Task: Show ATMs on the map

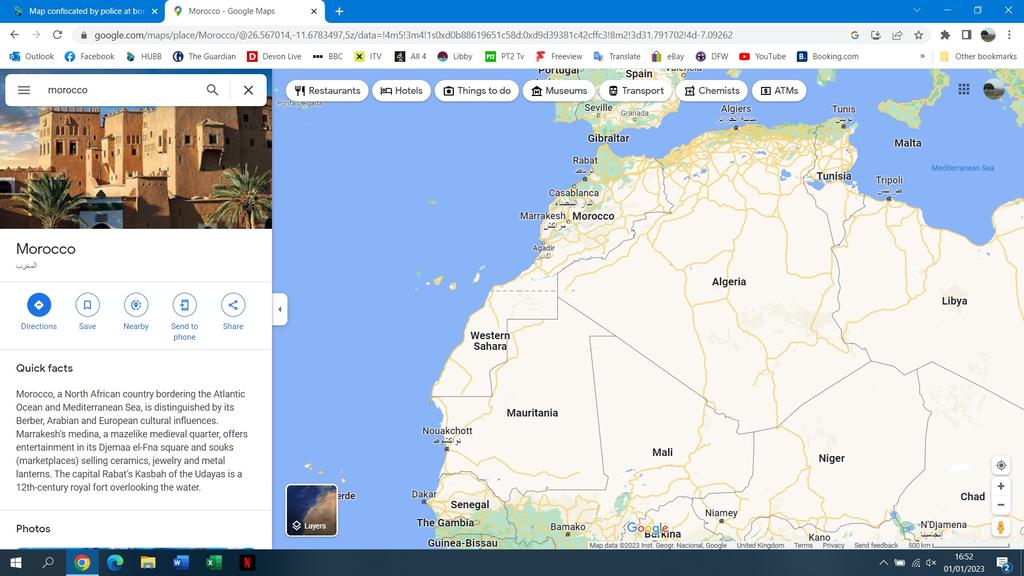Action: click(x=779, y=91)
